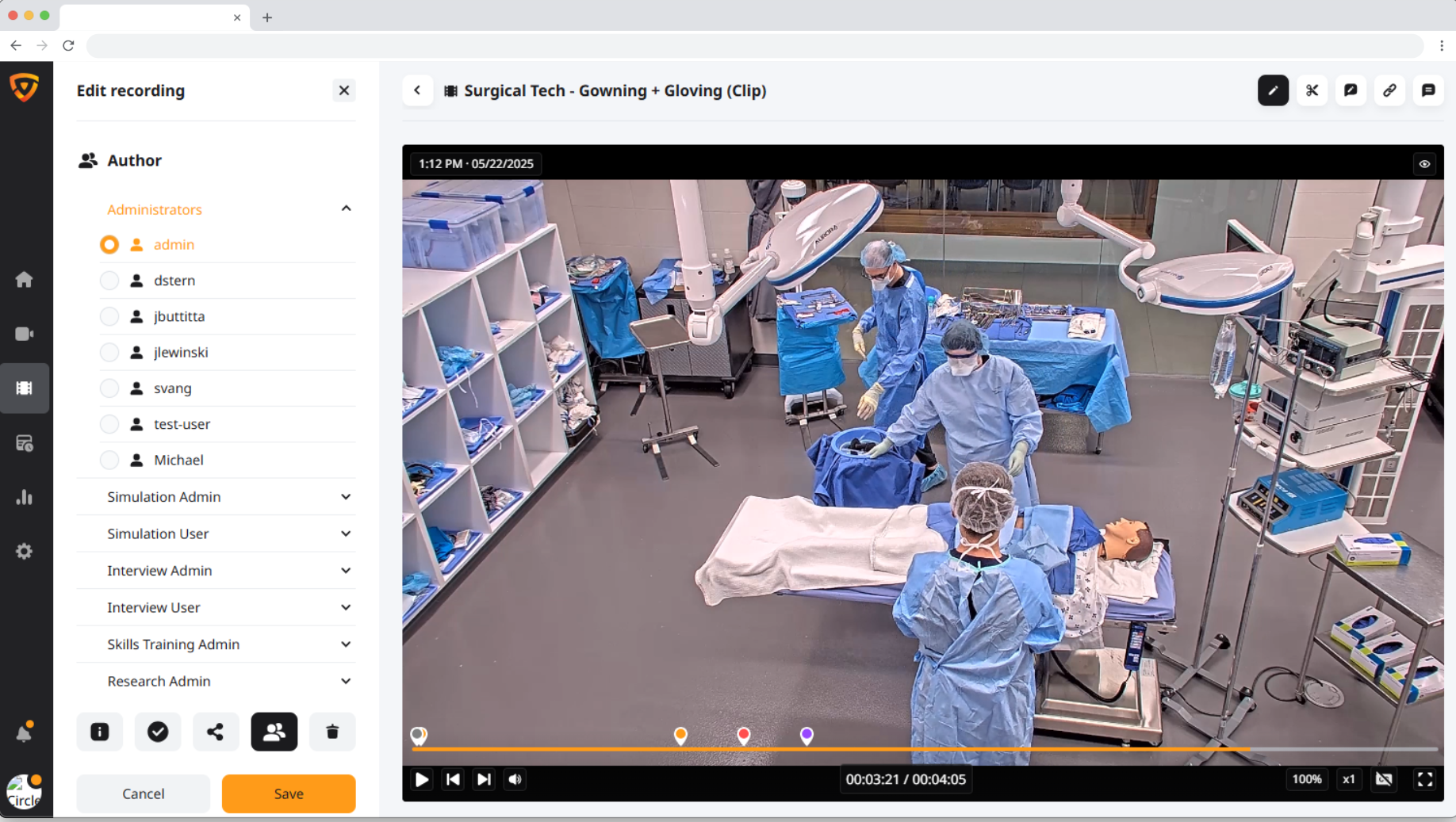Open the info icon in edit panel
This screenshot has height=822, width=1456.
tap(99, 732)
